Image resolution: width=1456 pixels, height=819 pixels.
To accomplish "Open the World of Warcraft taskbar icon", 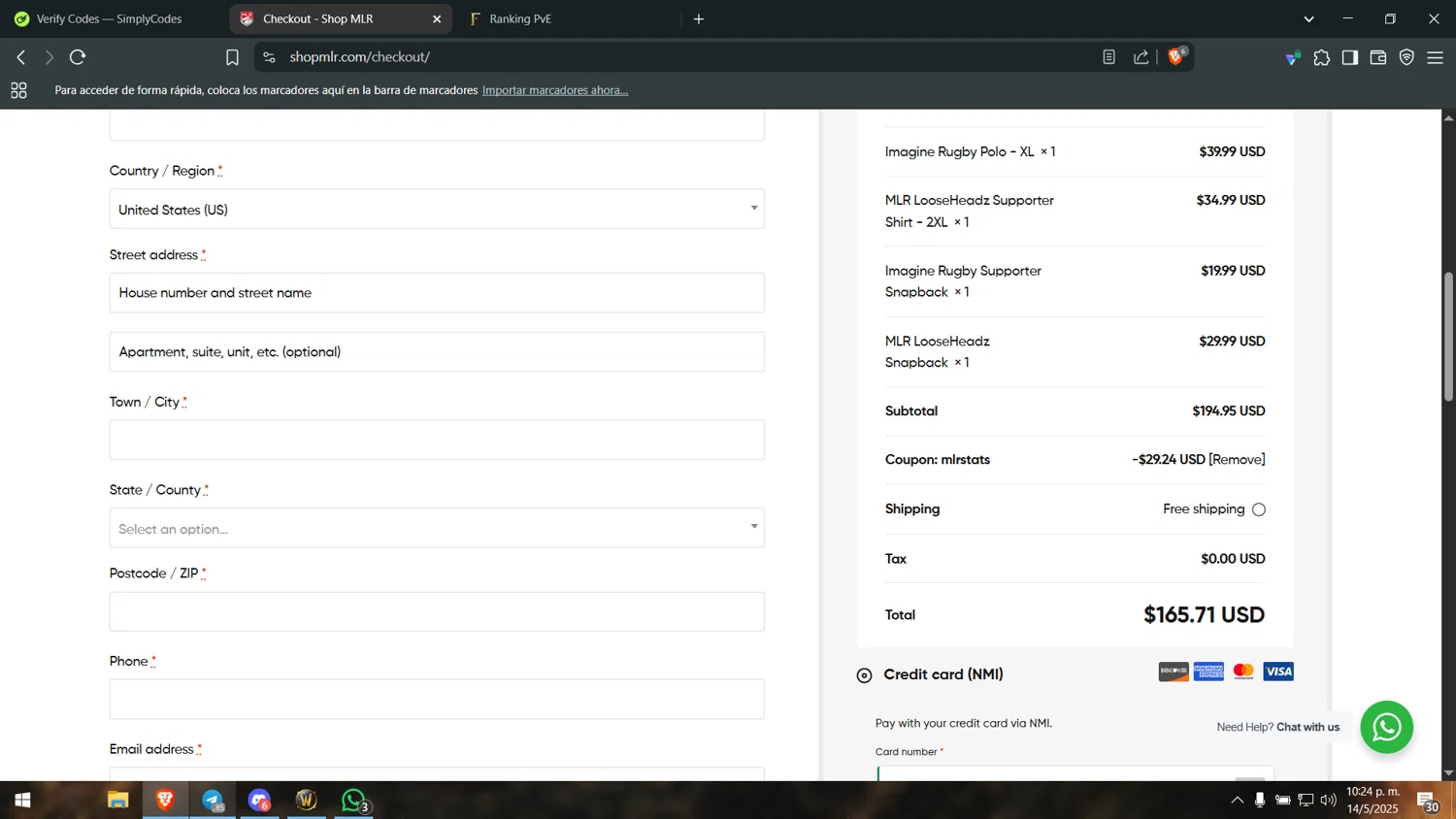I will pyautogui.click(x=307, y=801).
